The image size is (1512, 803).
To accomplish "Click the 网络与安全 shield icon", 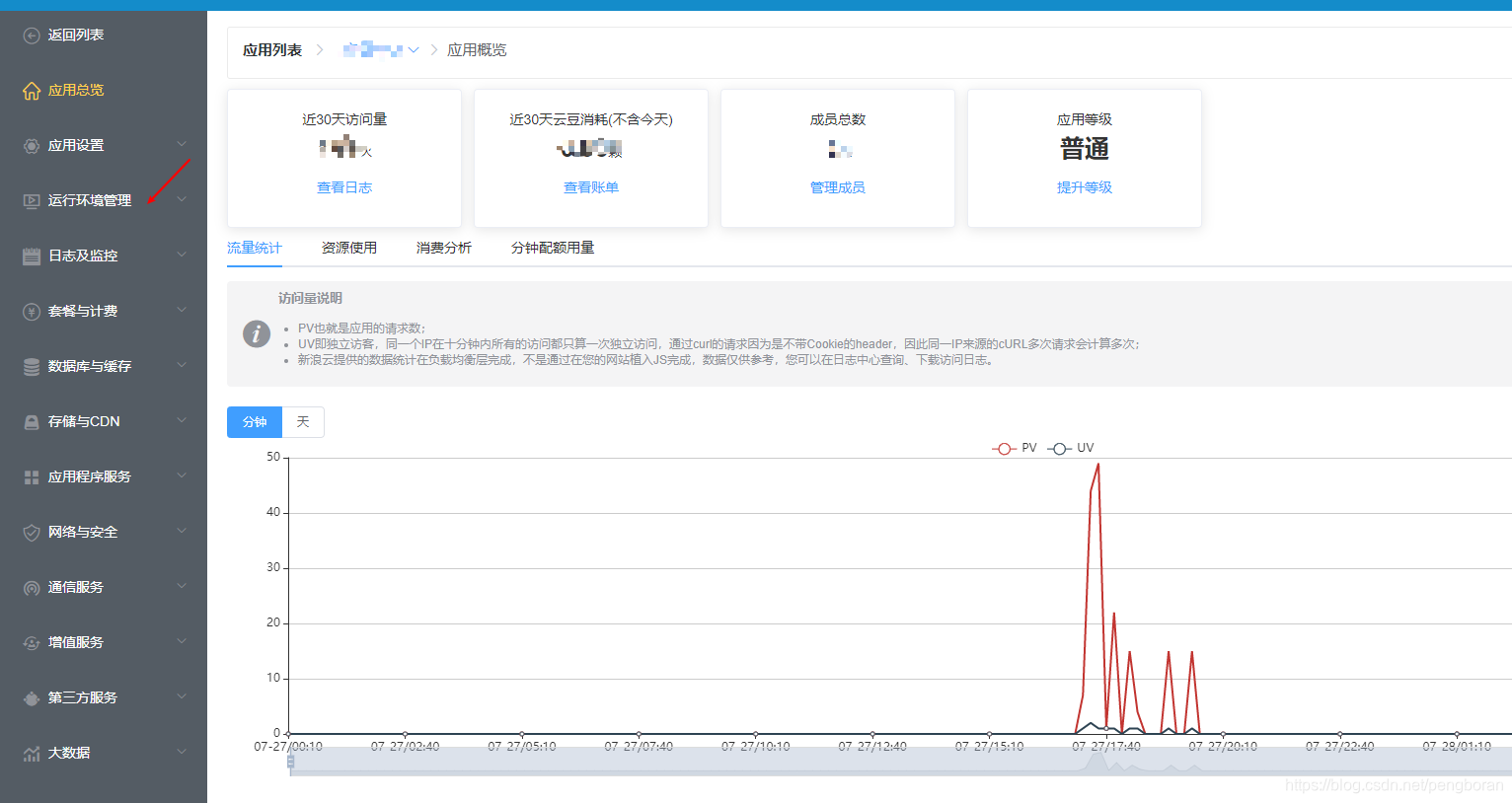I will point(32,533).
